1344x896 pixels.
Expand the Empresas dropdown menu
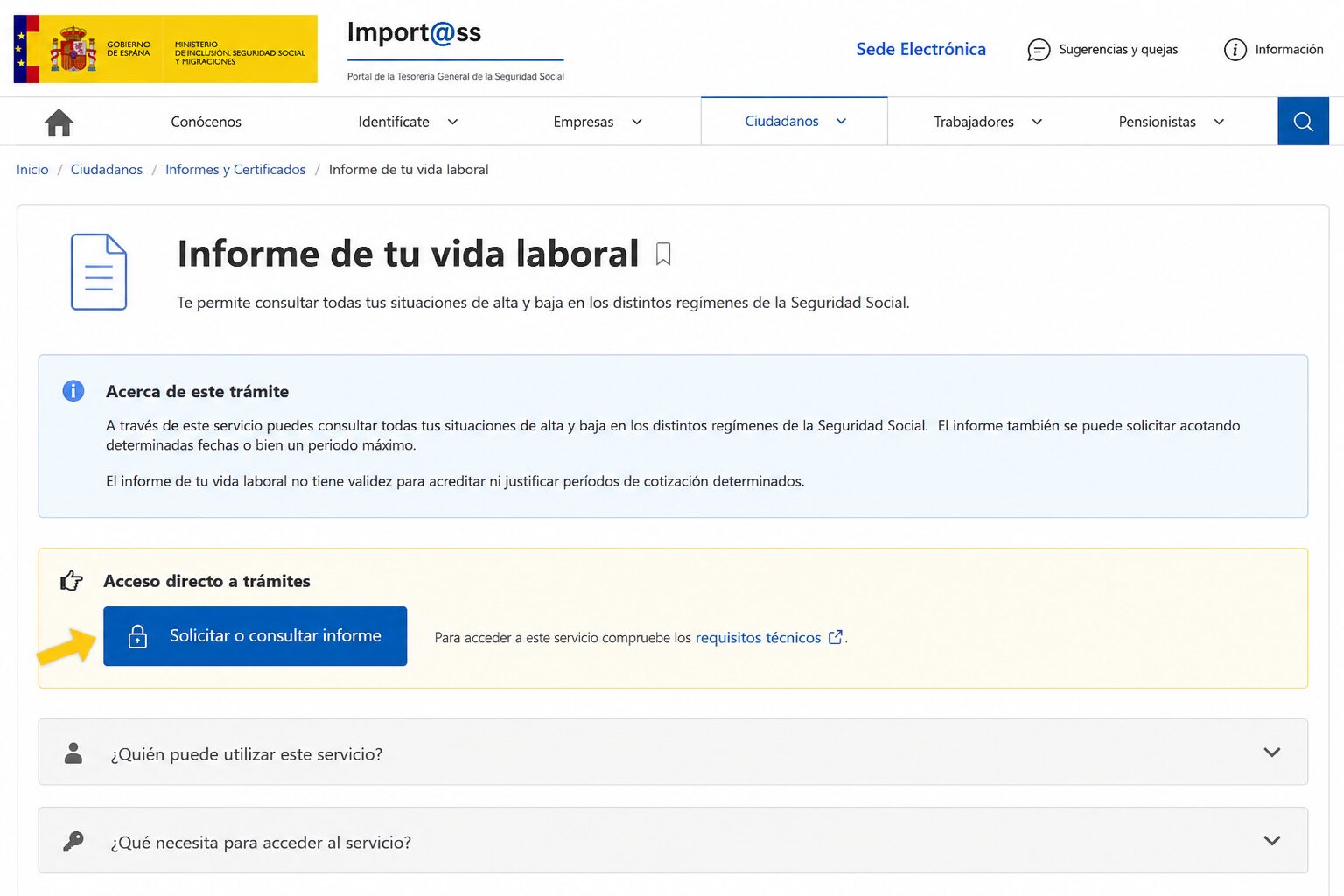(598, 122)
